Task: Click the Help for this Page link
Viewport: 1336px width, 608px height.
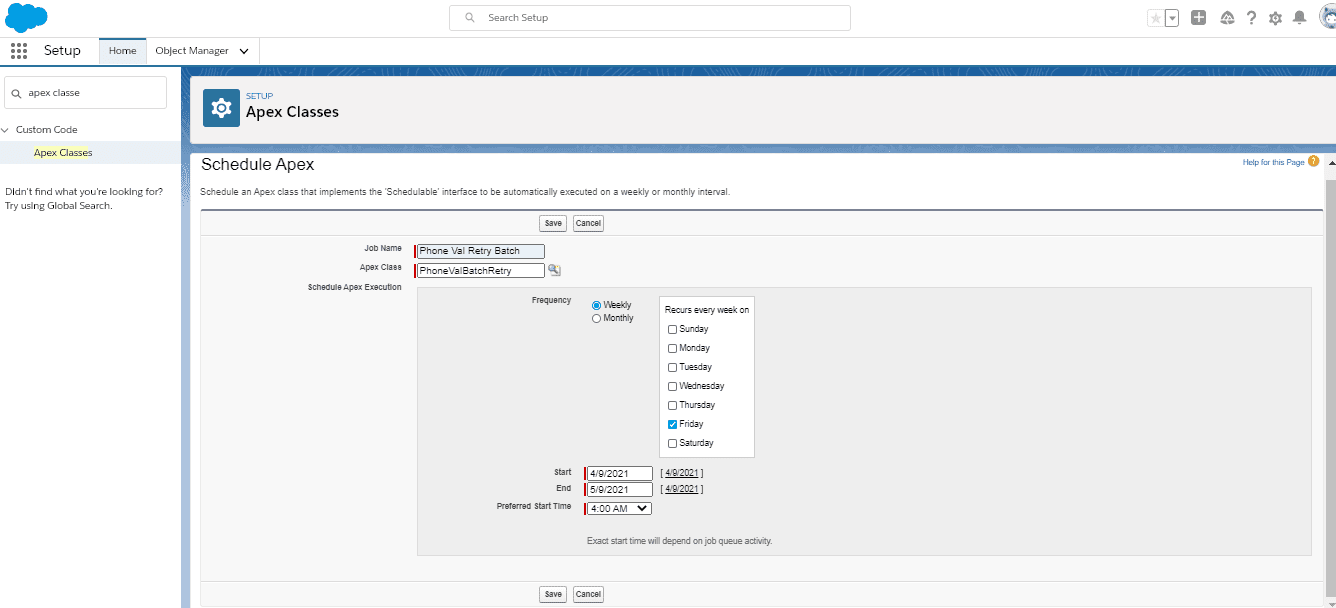Action: pos(1273,162)
